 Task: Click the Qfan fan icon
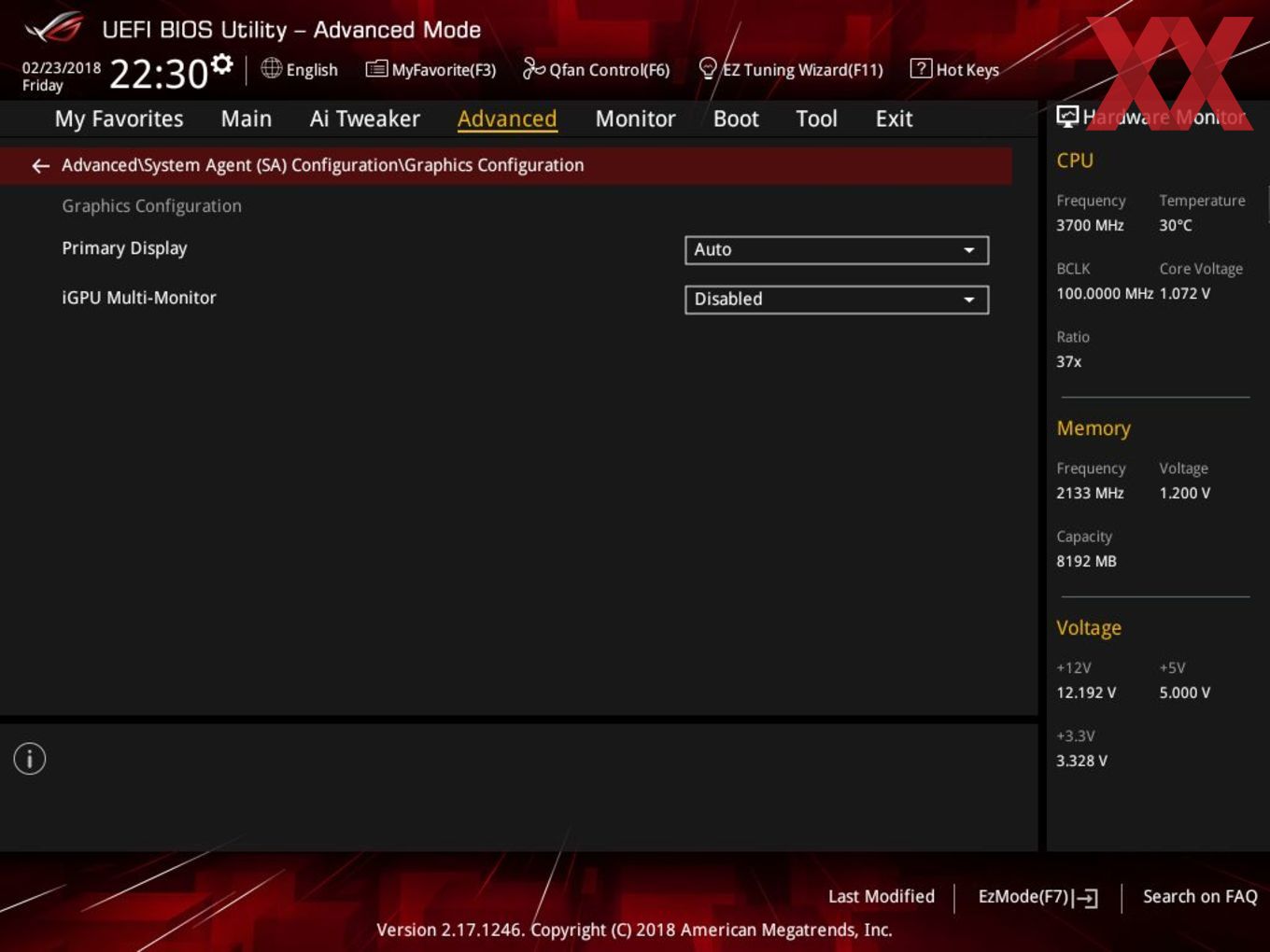533,68
